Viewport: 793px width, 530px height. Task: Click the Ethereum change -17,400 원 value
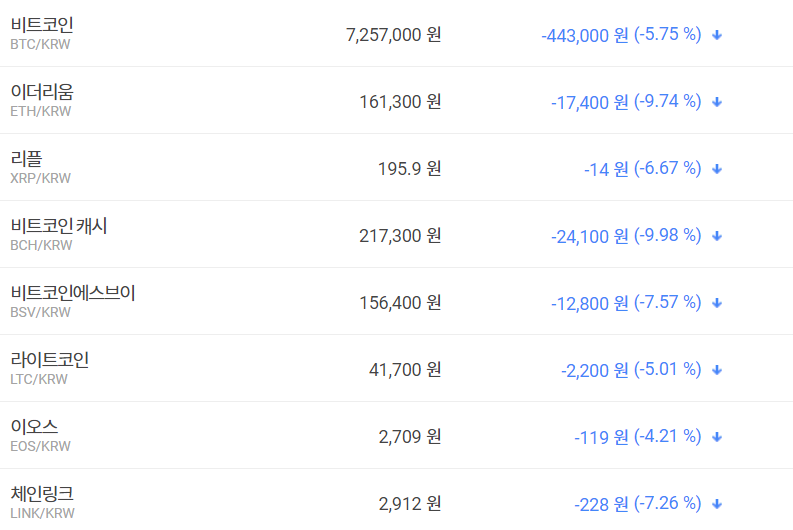pyautogui.click(x=590, y=102)
